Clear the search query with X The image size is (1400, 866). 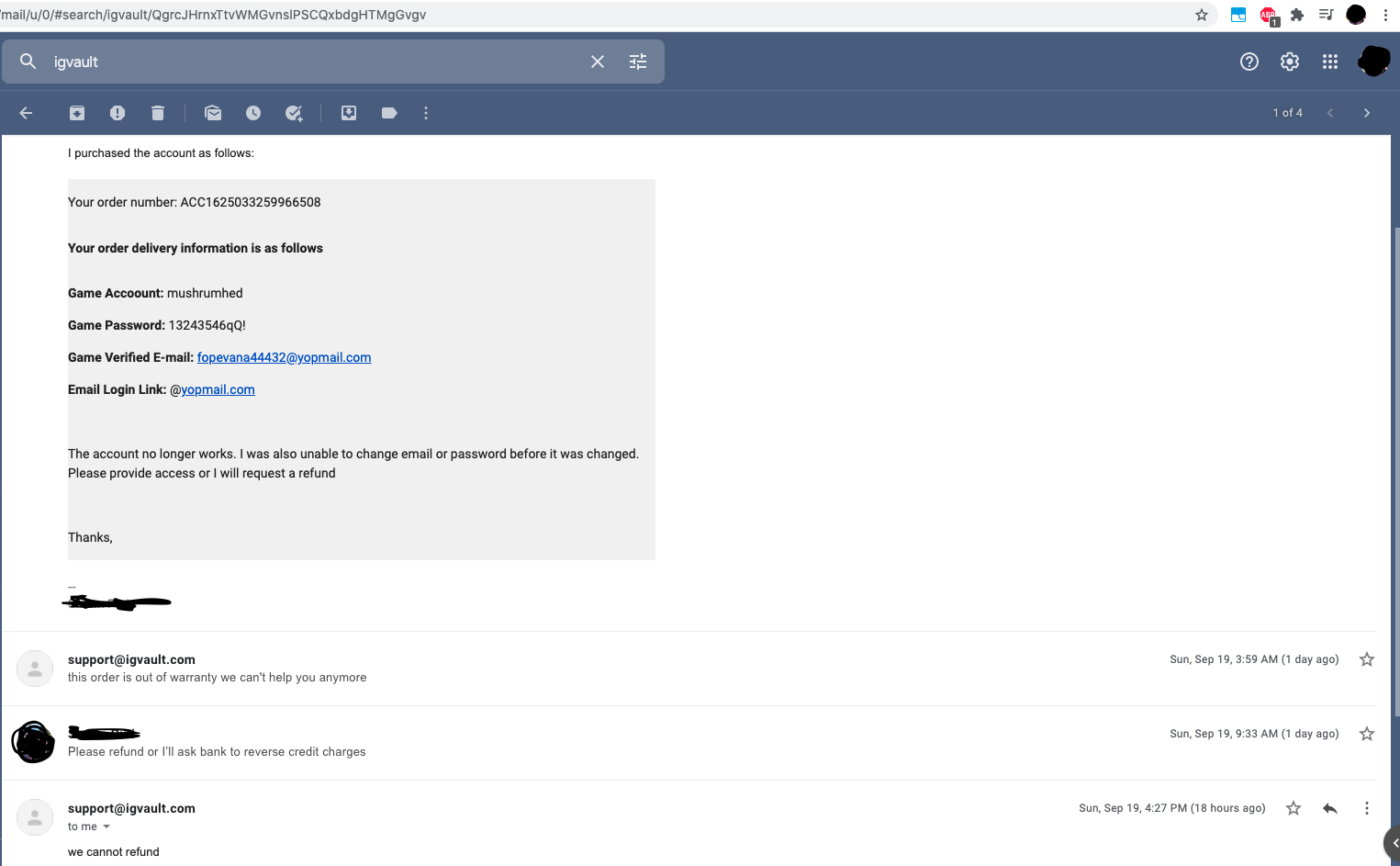point(598,62)
